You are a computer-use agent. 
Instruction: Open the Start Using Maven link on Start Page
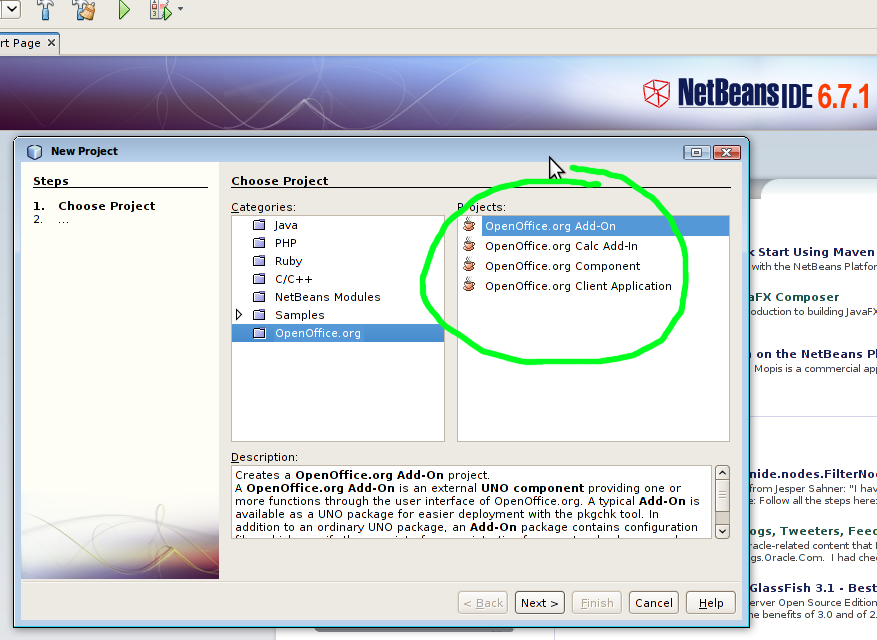813,252
